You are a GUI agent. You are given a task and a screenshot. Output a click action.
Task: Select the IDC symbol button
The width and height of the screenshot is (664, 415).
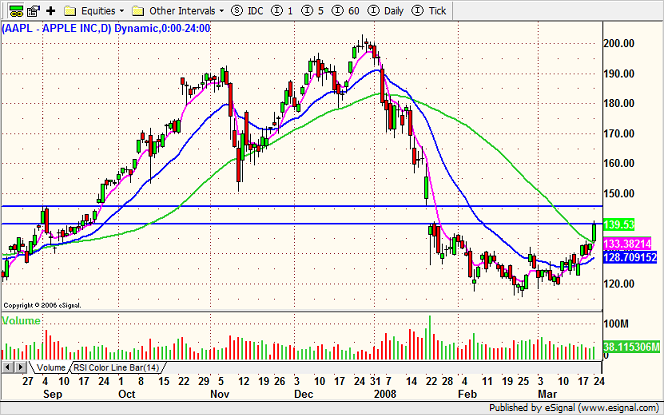[x=247, y=11]
